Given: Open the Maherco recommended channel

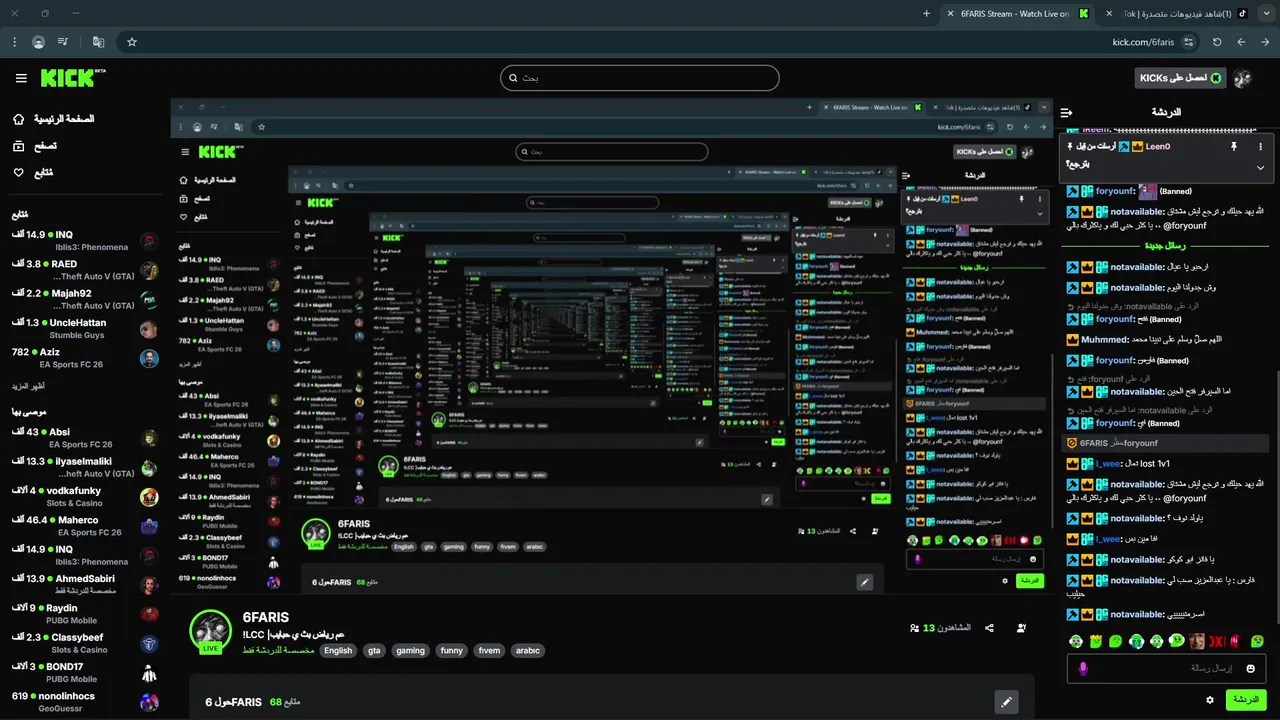Looking at the screenshot, I should 85,526.
